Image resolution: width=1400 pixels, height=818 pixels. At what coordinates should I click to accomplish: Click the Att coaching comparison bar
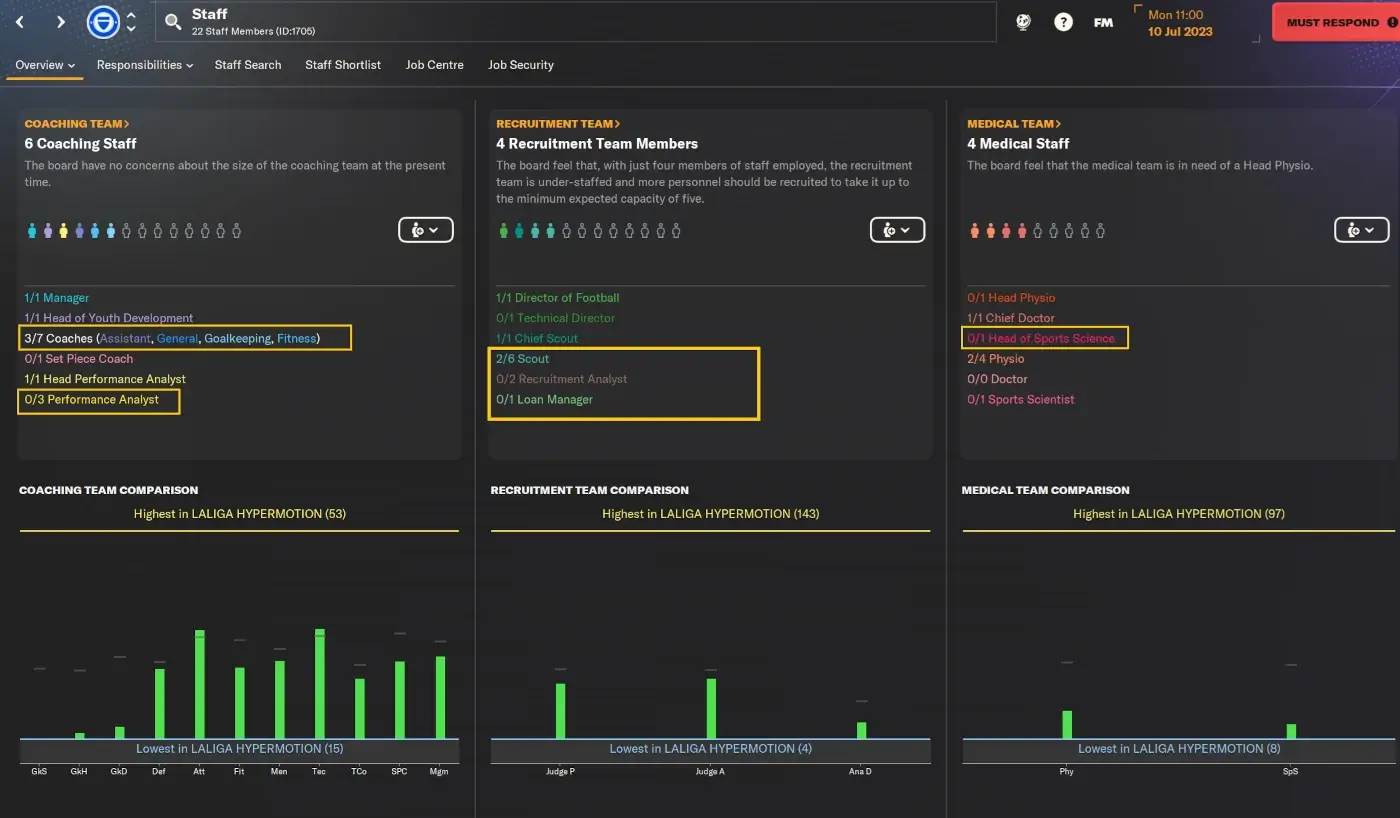point(199,684)
